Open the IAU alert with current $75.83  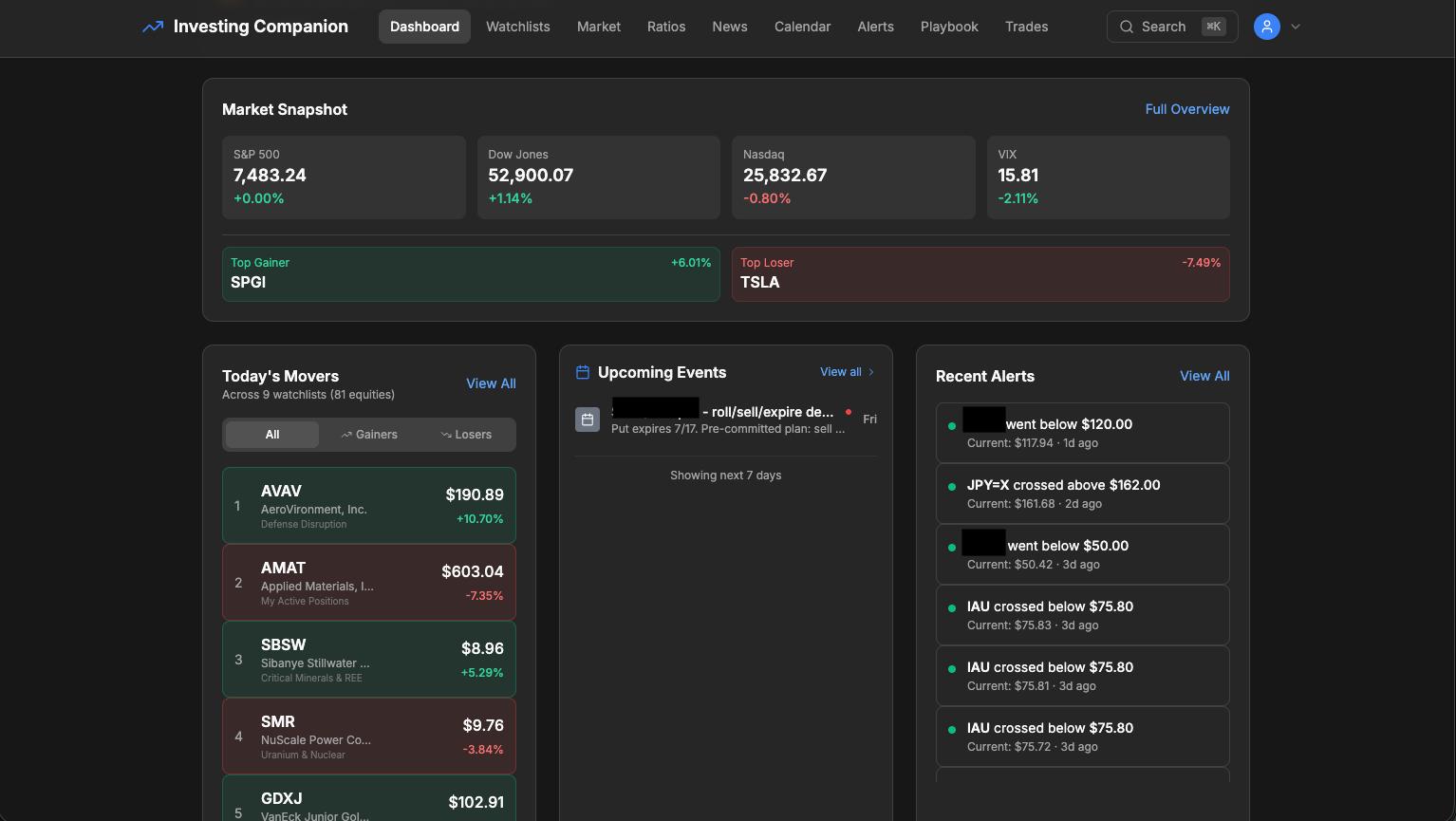(1083, 615)
